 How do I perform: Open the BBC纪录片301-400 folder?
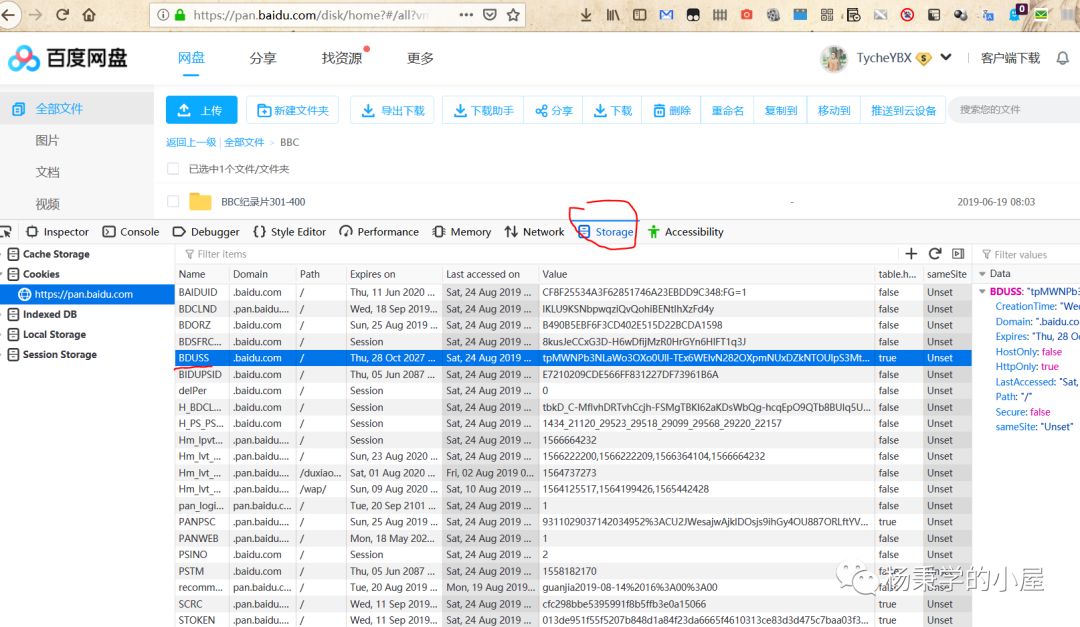263,202
